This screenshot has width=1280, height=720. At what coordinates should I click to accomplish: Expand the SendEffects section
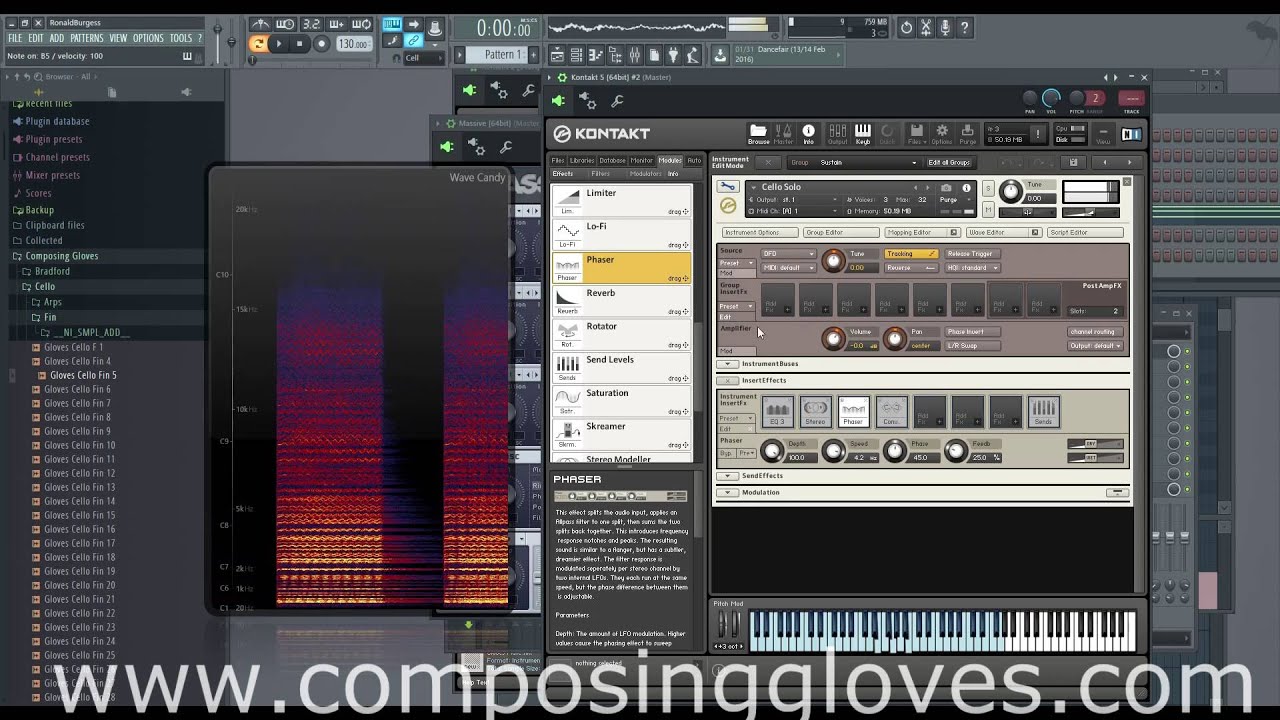(728, 476)
